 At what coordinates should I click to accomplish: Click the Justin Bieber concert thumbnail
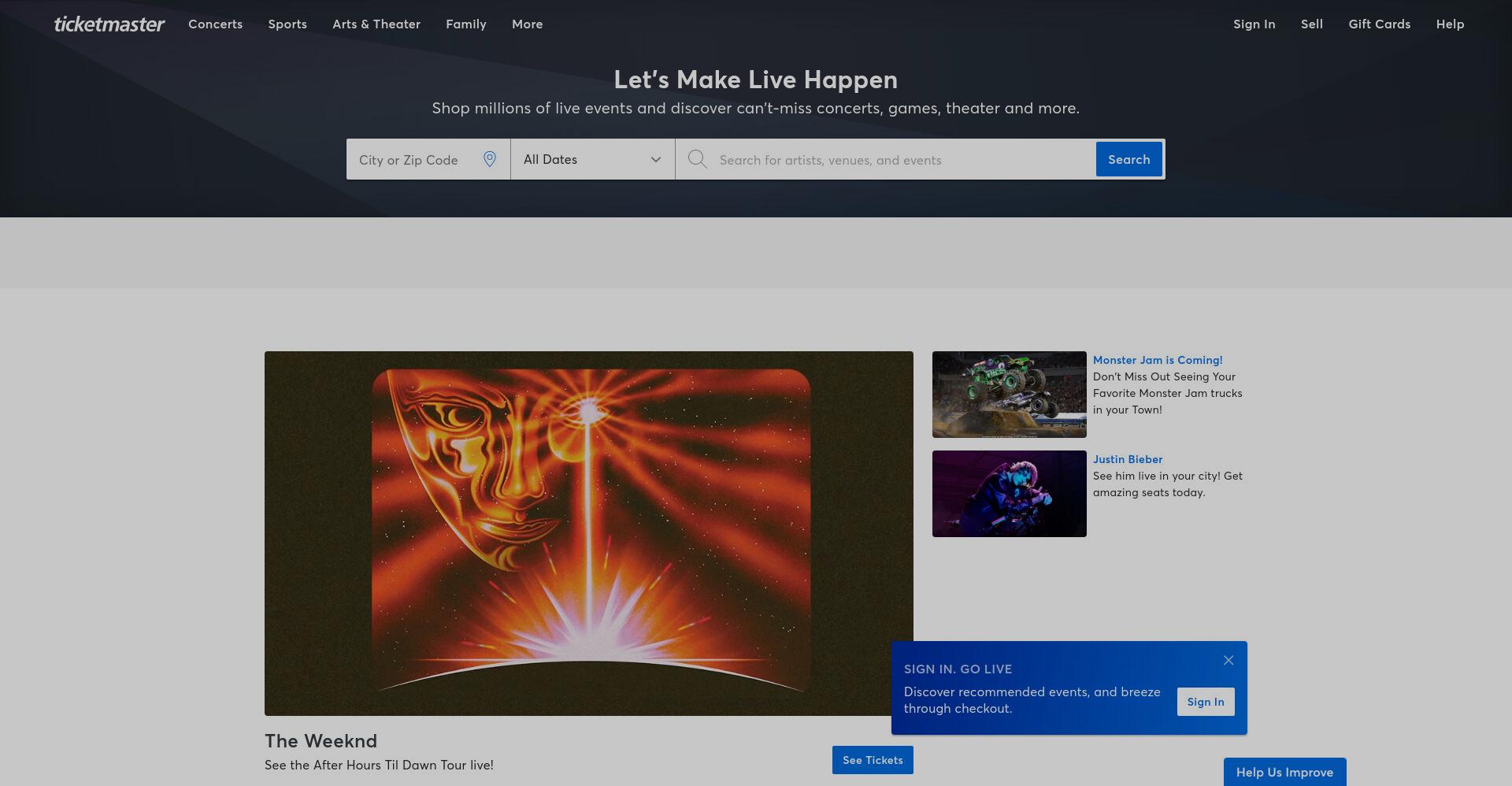click(1010, 494)
